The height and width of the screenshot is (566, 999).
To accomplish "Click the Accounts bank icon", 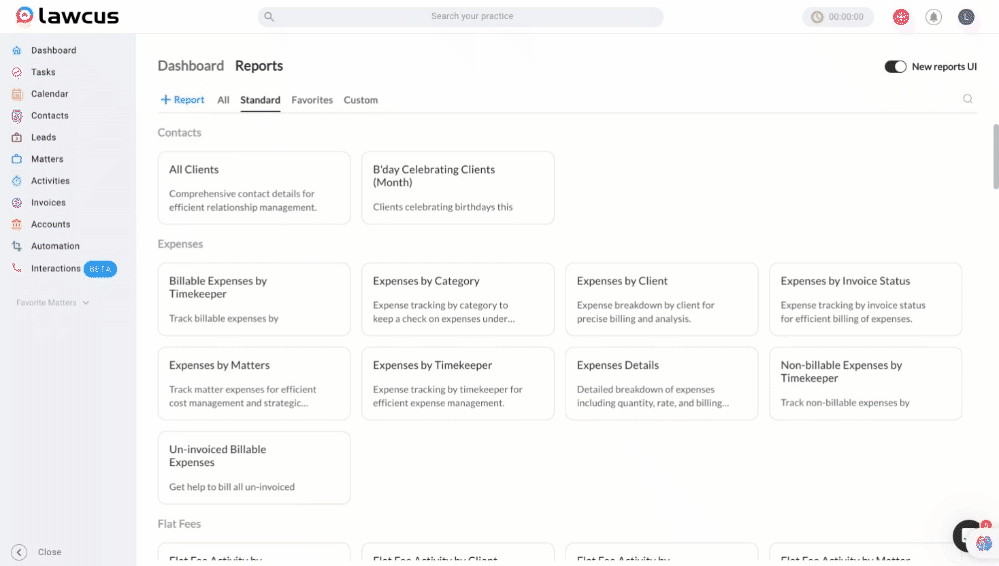I will pyautogui.click(x=17, y=224).
